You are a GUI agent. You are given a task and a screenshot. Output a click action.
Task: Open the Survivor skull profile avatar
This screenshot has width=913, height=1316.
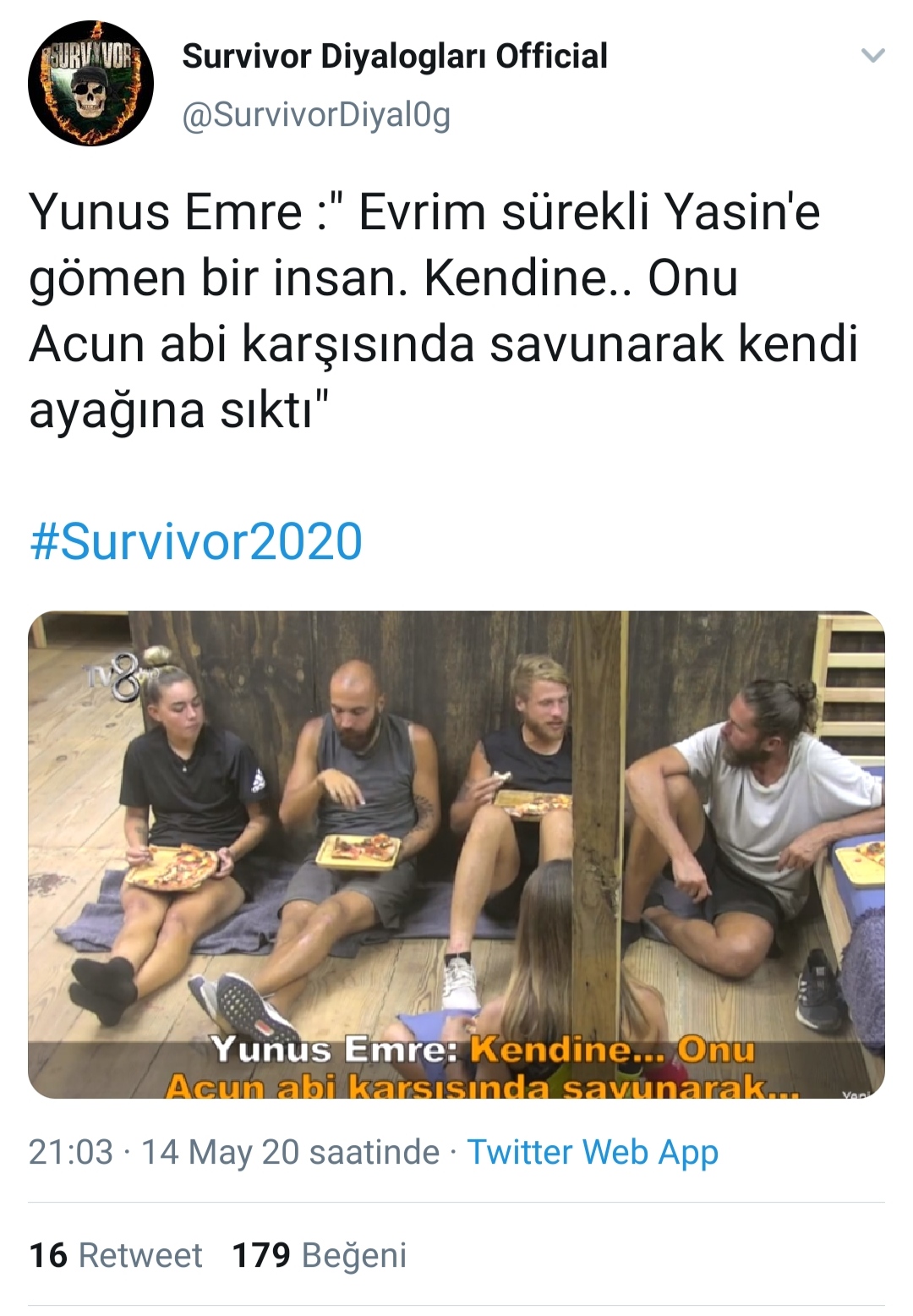point(90,83)
